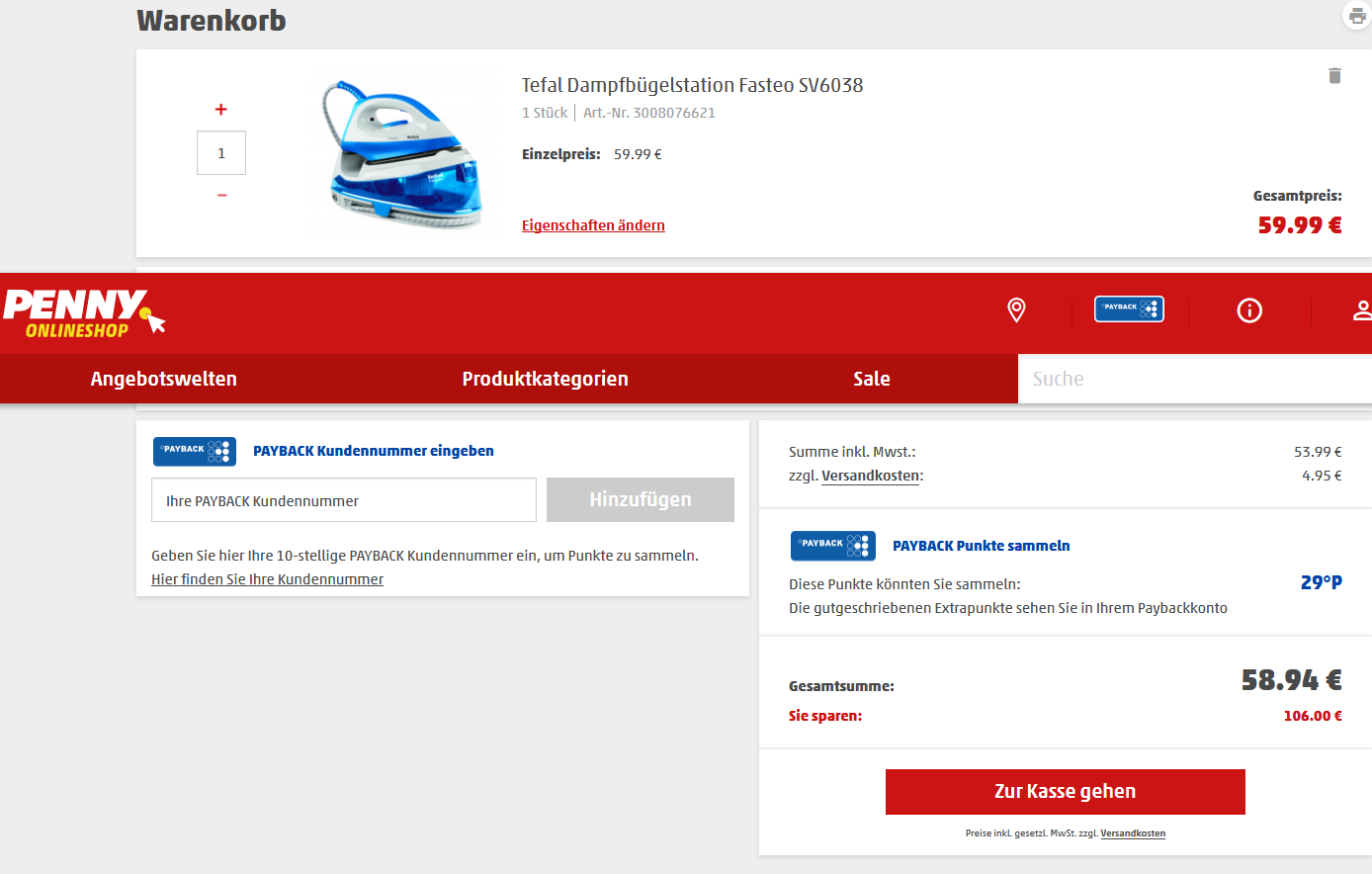
Task: Open the info circle icon
Action: tap(1249, 310)
